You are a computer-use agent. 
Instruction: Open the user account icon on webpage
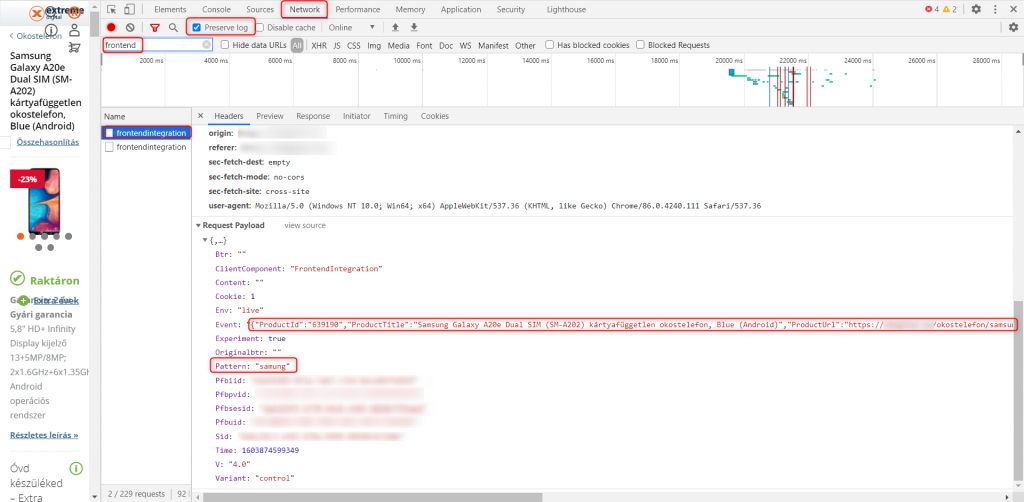74,29
